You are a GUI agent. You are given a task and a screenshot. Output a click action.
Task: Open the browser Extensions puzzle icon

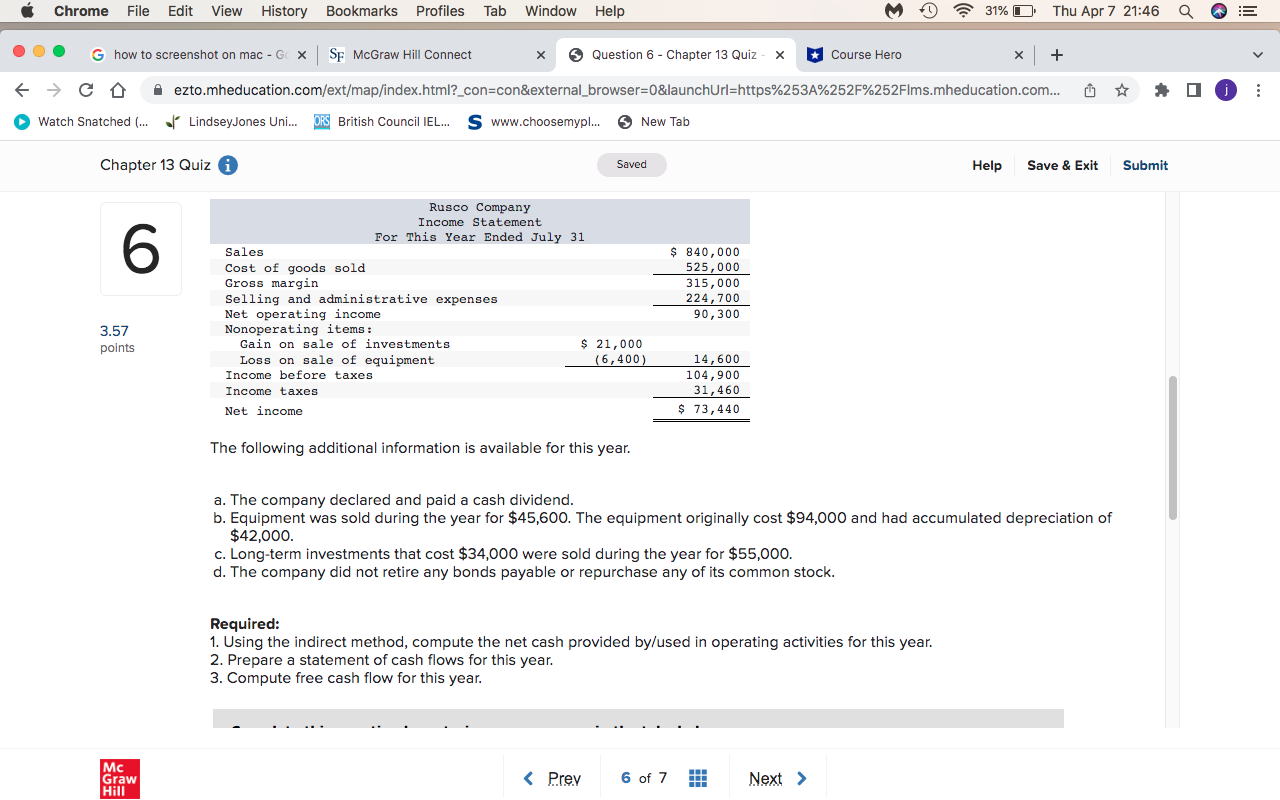tap(1160, 89)
